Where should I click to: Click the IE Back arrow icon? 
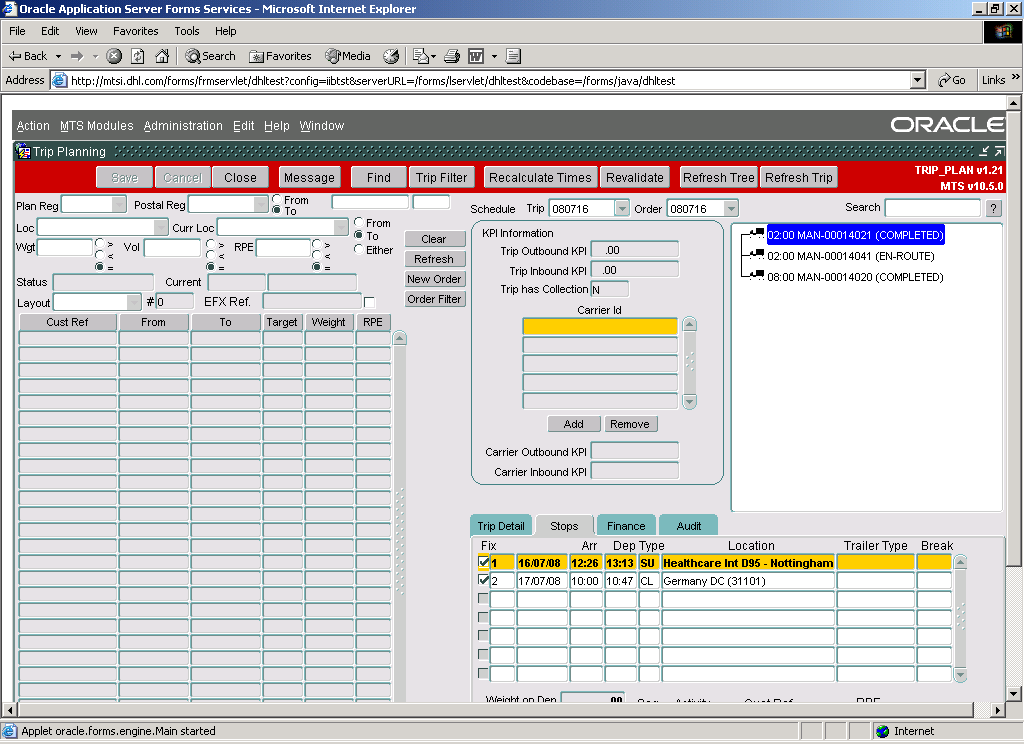point(15,56)
